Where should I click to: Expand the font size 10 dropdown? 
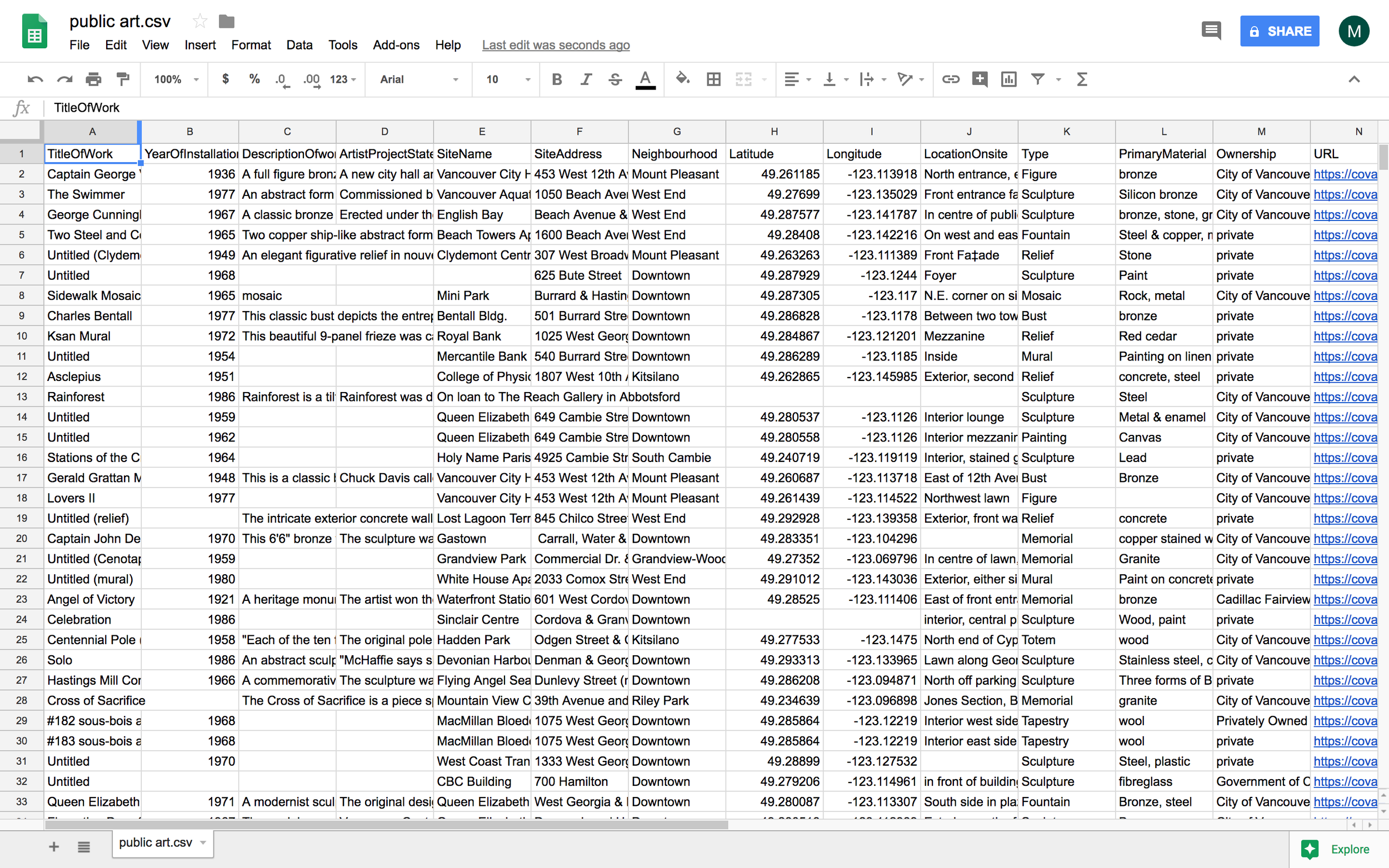coord(508,79)
